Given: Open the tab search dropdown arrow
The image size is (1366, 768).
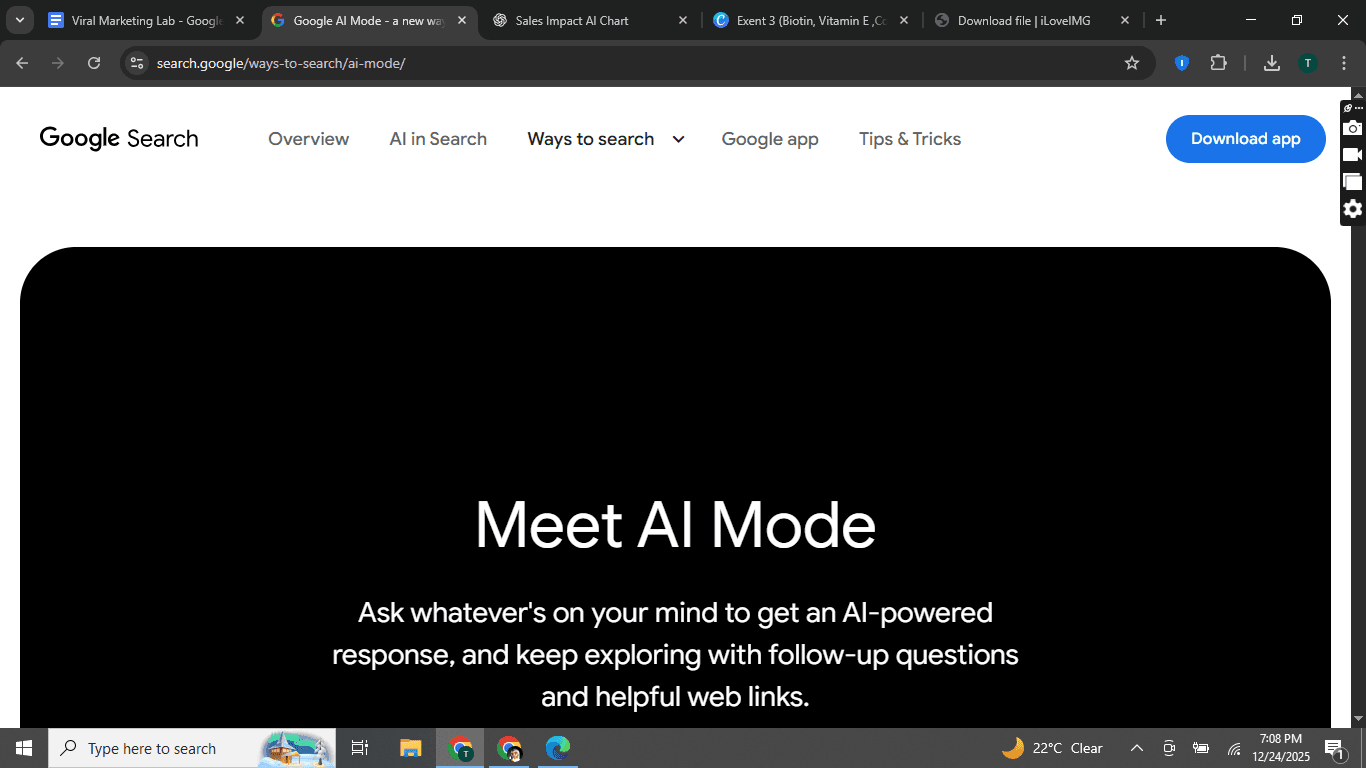Looking at the screenshot, I should point(19,20).
